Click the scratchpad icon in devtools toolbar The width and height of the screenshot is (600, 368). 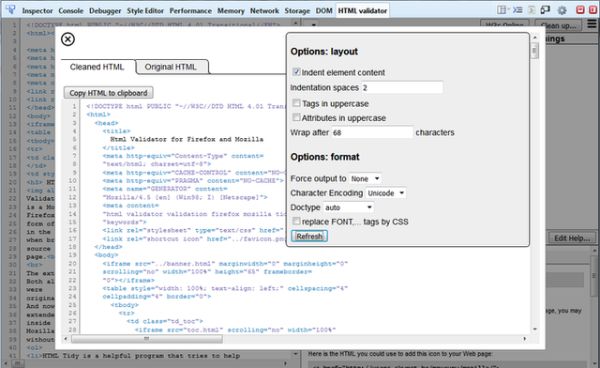pyautogui.click(x=532, y=10)
